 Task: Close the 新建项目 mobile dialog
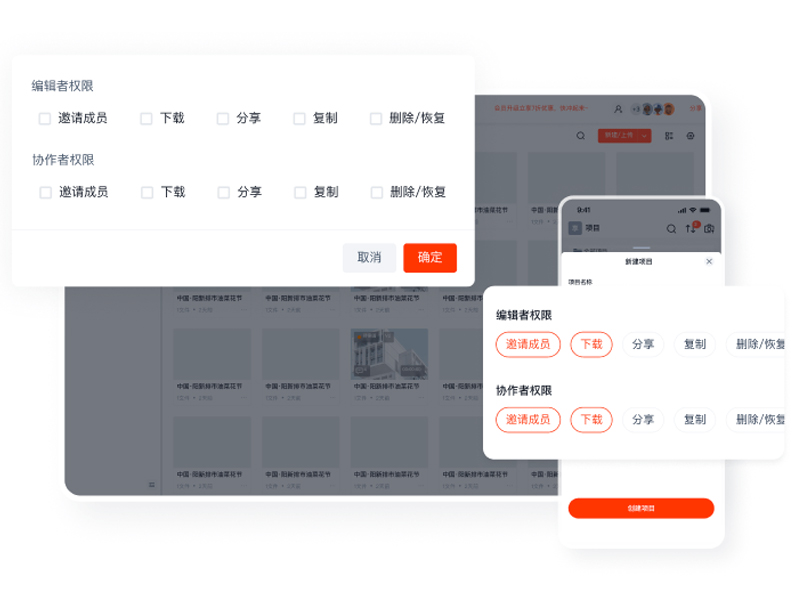click(x=709, y=261)
